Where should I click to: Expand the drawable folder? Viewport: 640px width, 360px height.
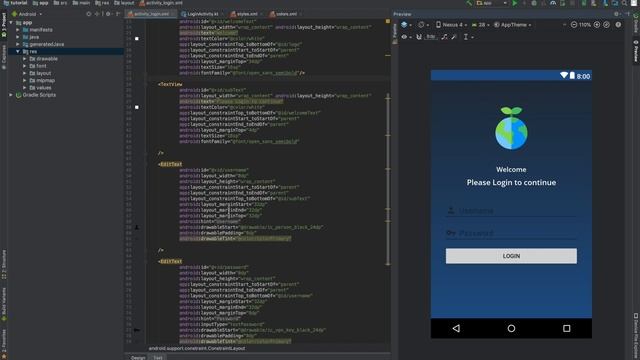(25, 59)
